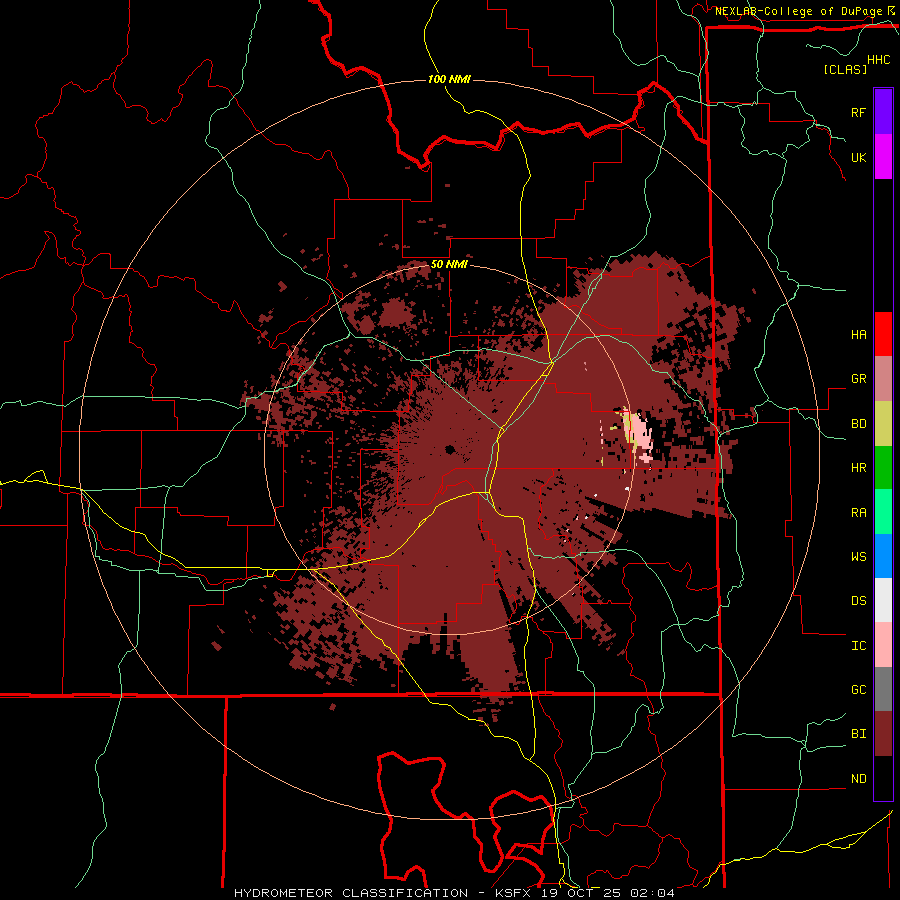Click the DS legend label
The image size is (900, 900).
[x=858, y=601]
